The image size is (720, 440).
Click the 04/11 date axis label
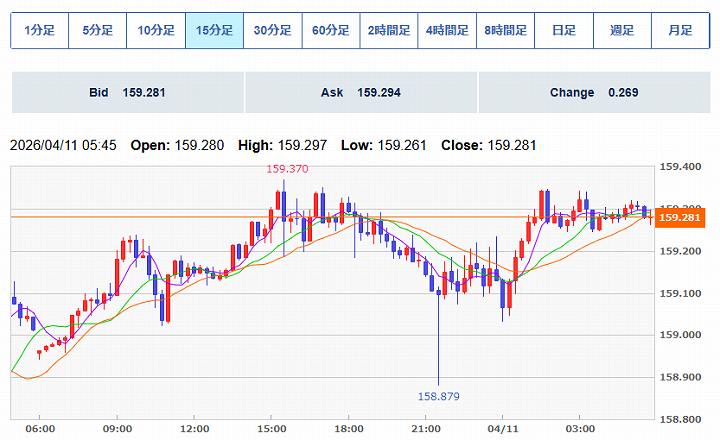502,429
